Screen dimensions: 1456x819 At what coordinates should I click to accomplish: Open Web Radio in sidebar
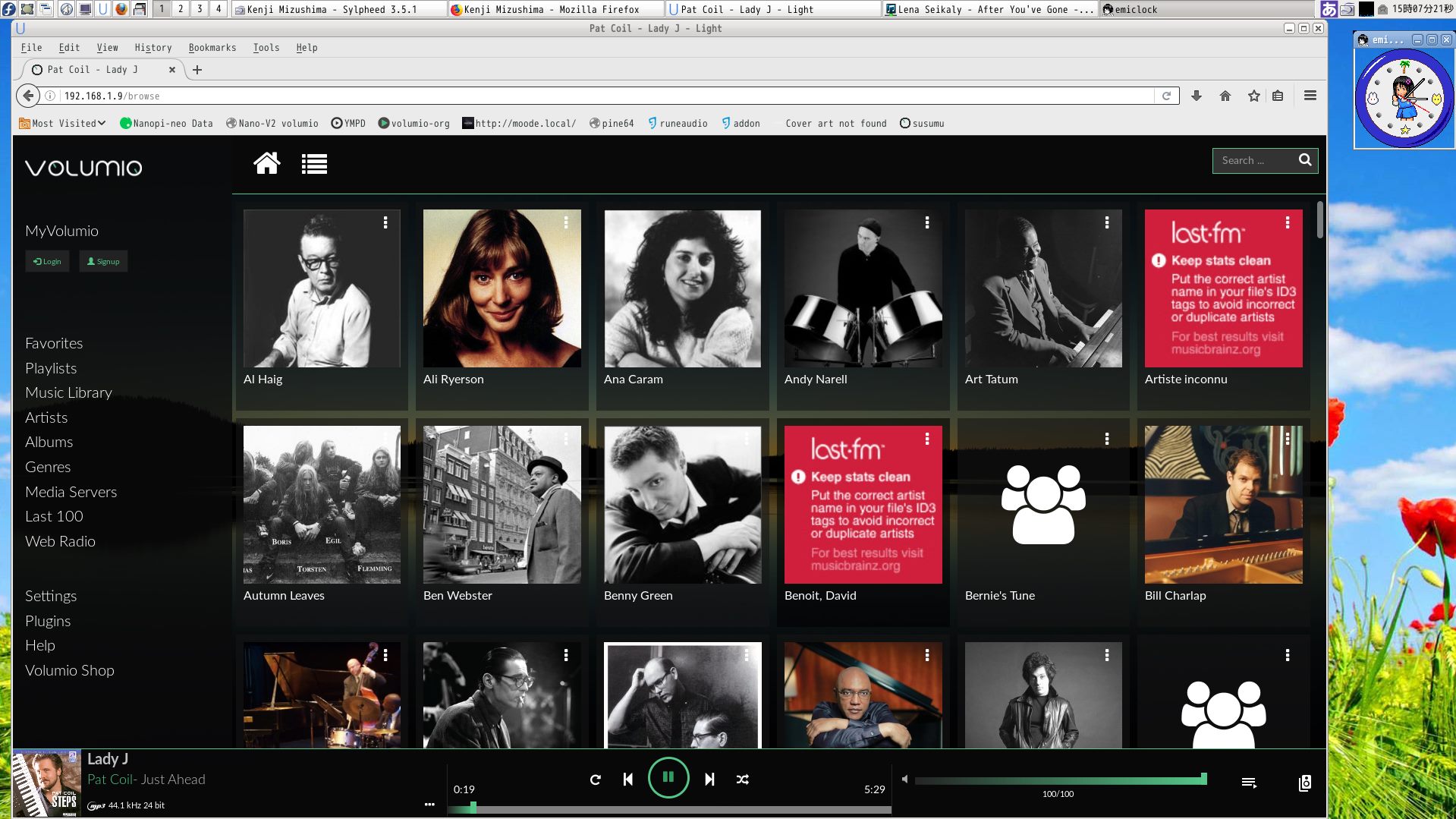click(60, 541)
